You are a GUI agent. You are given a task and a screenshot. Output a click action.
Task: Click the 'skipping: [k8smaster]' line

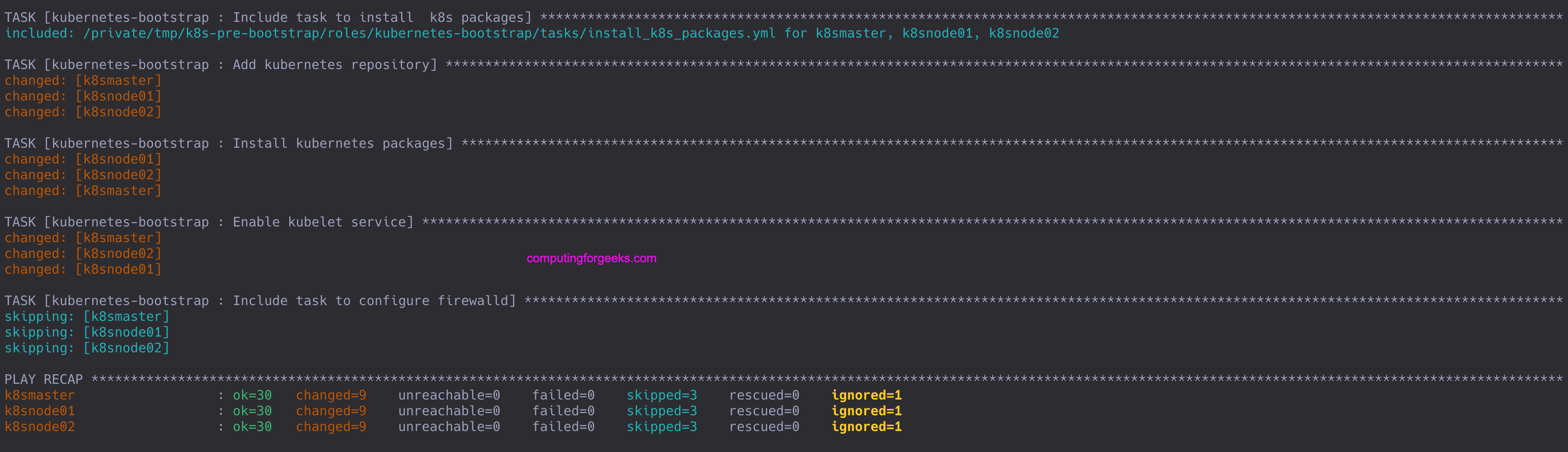[87, 316]
